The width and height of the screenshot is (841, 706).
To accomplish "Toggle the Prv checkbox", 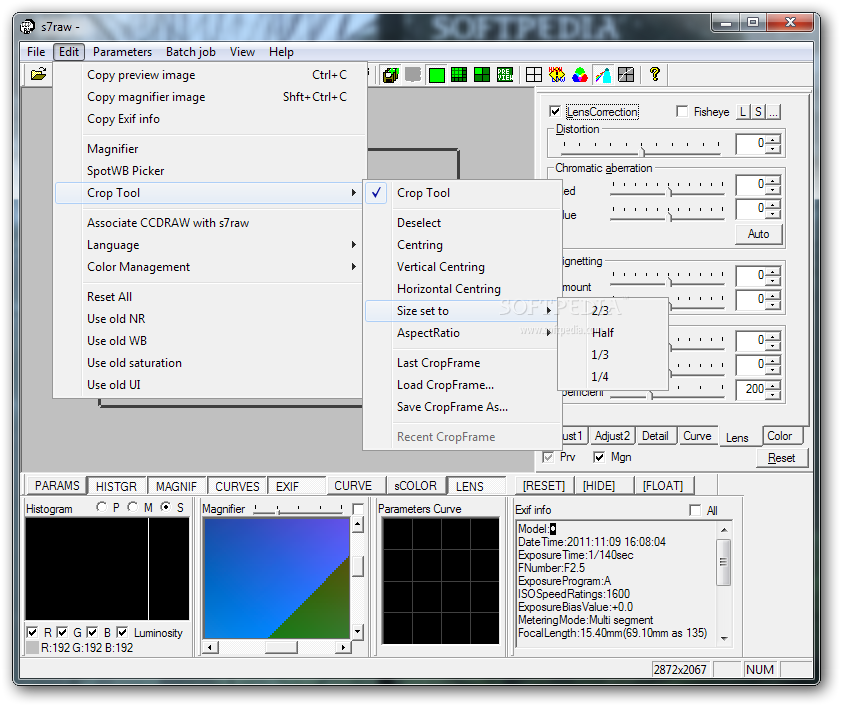I will [x=548, y=457].
